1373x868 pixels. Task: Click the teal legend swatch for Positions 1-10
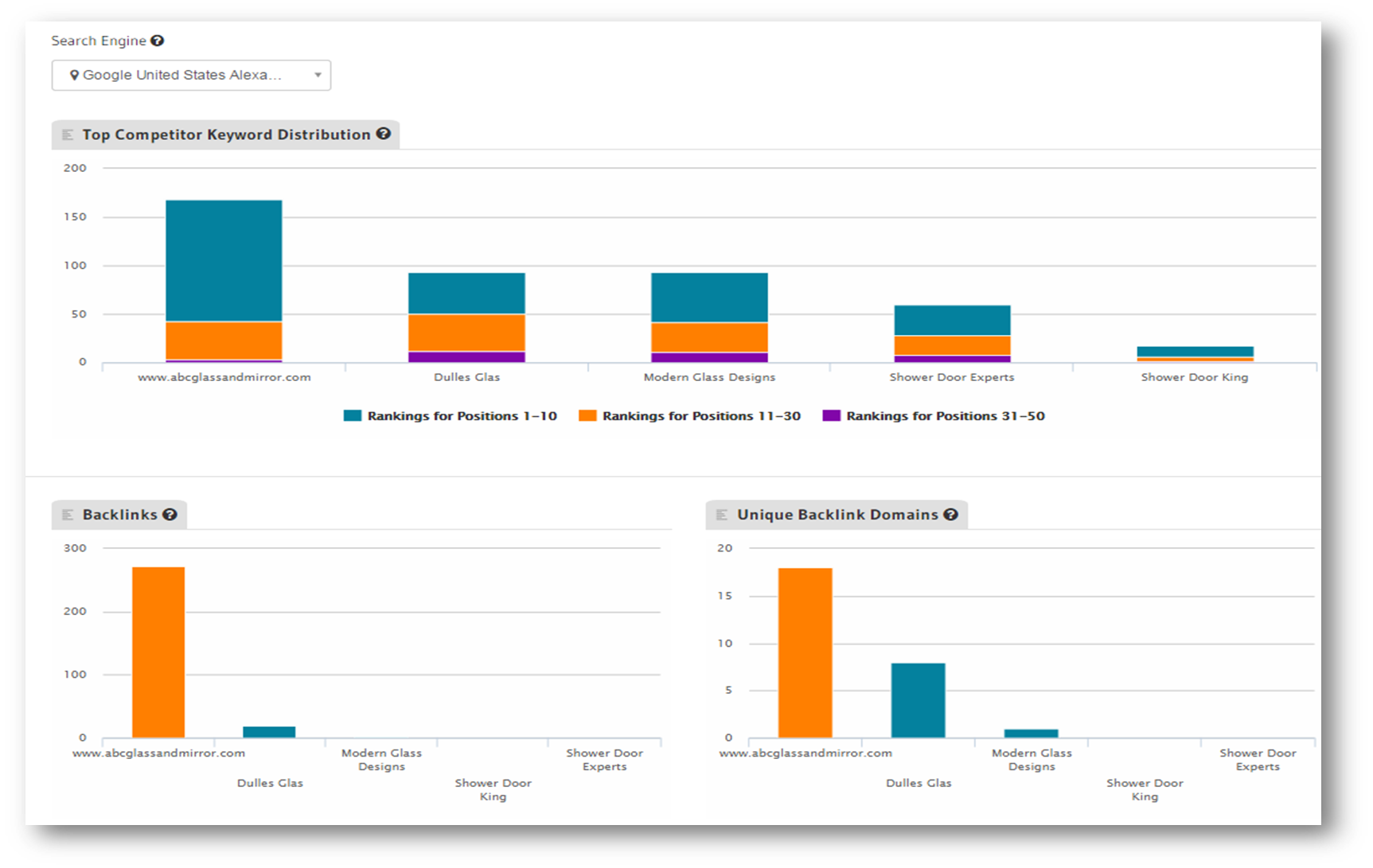(x=352, y=416)
